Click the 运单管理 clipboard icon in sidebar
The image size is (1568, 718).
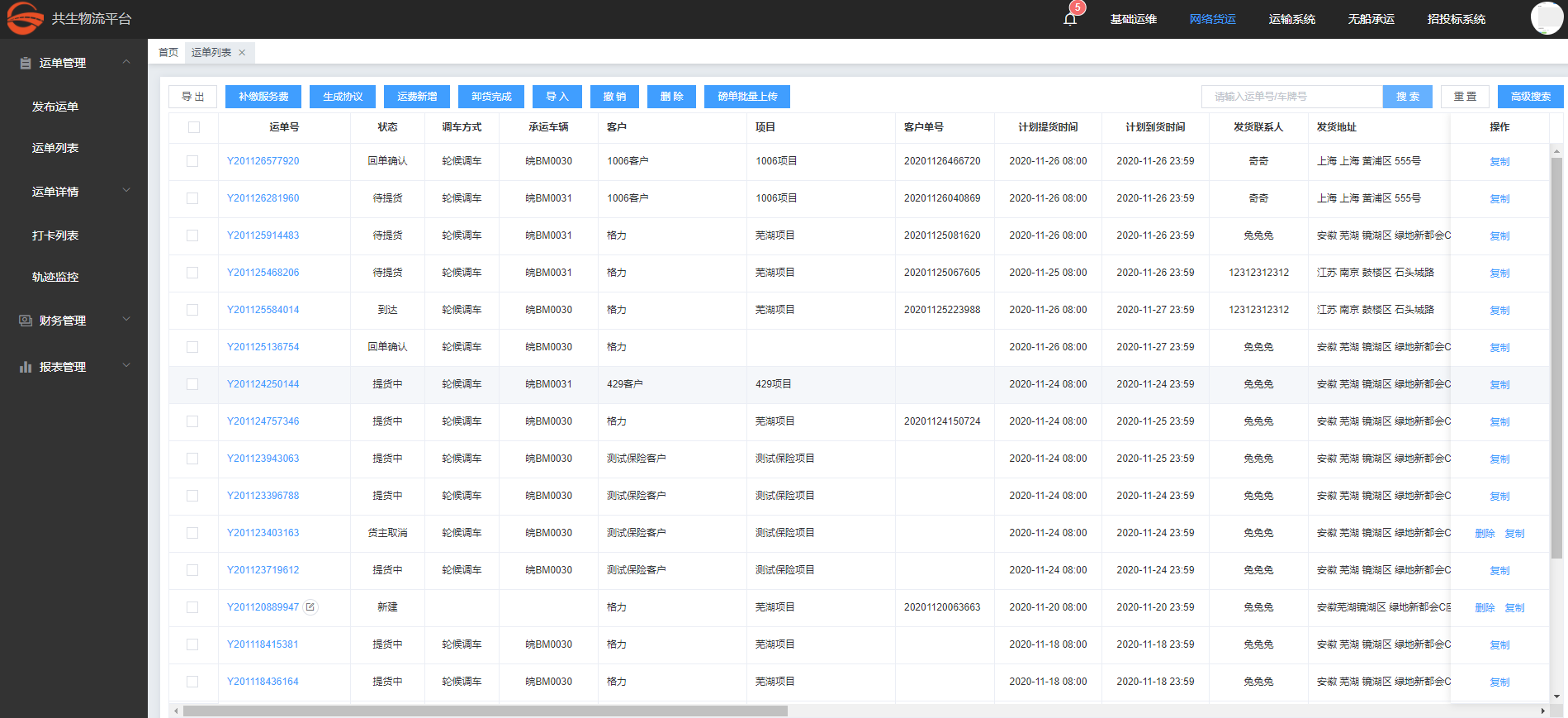pyautogui.click(x=26, y=64)
